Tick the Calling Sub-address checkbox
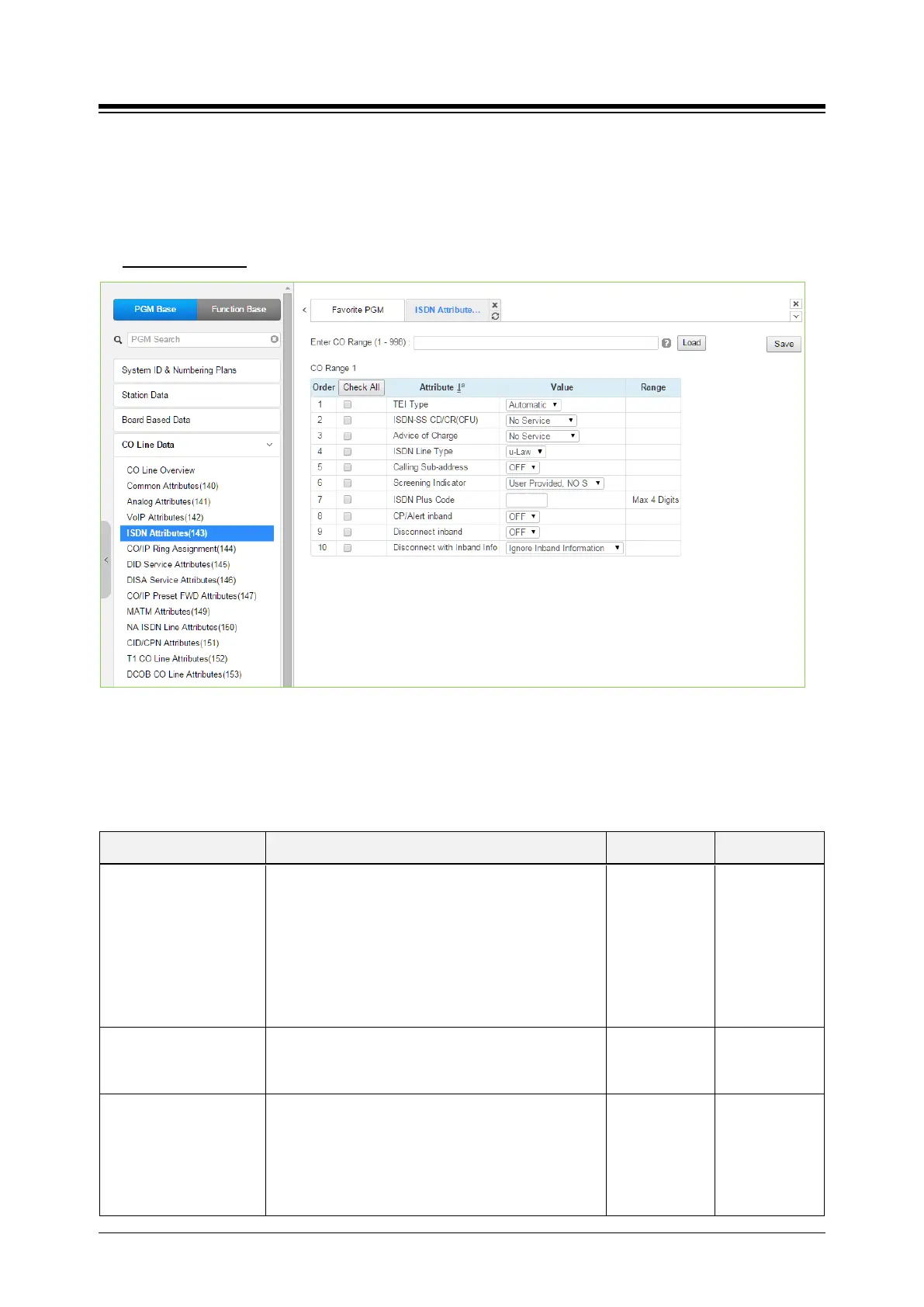This screenshot has height=1307, width=924. tap(348, 467)
